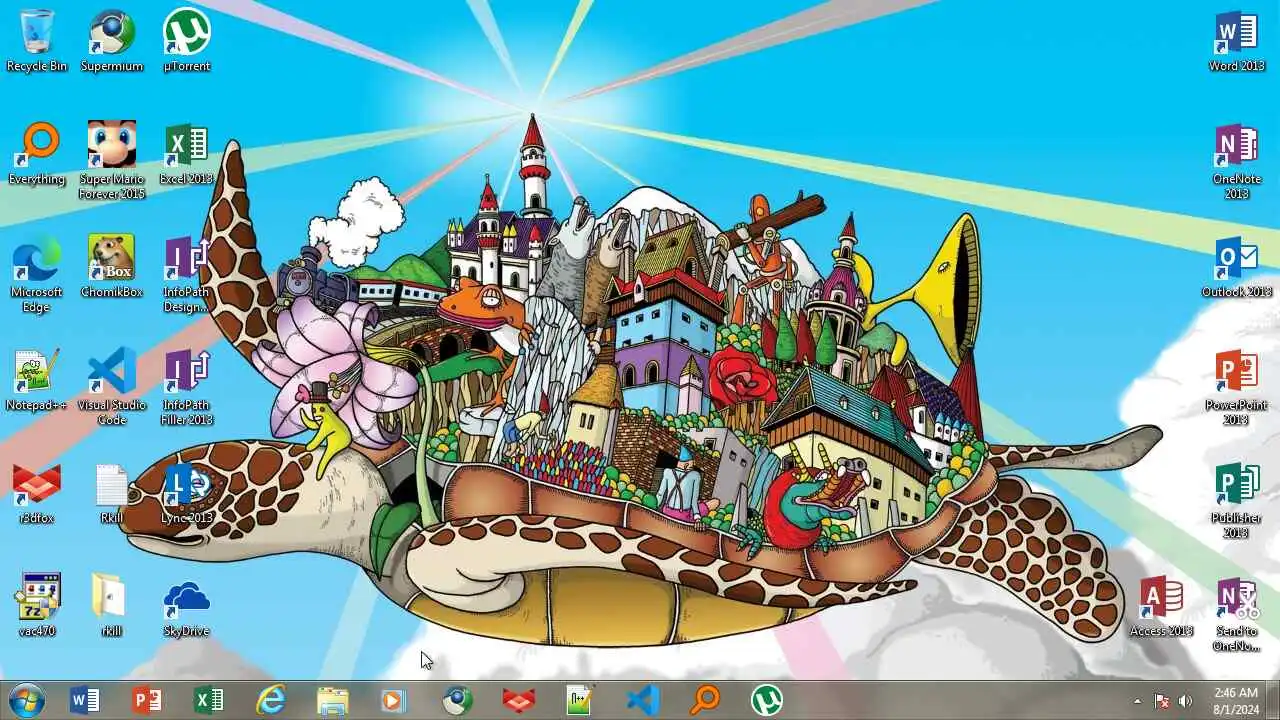Viewport: 1280px width, 720px height.
Task: Select the Word 2013 desktop shortcut
Action: tap(1237, 40)
